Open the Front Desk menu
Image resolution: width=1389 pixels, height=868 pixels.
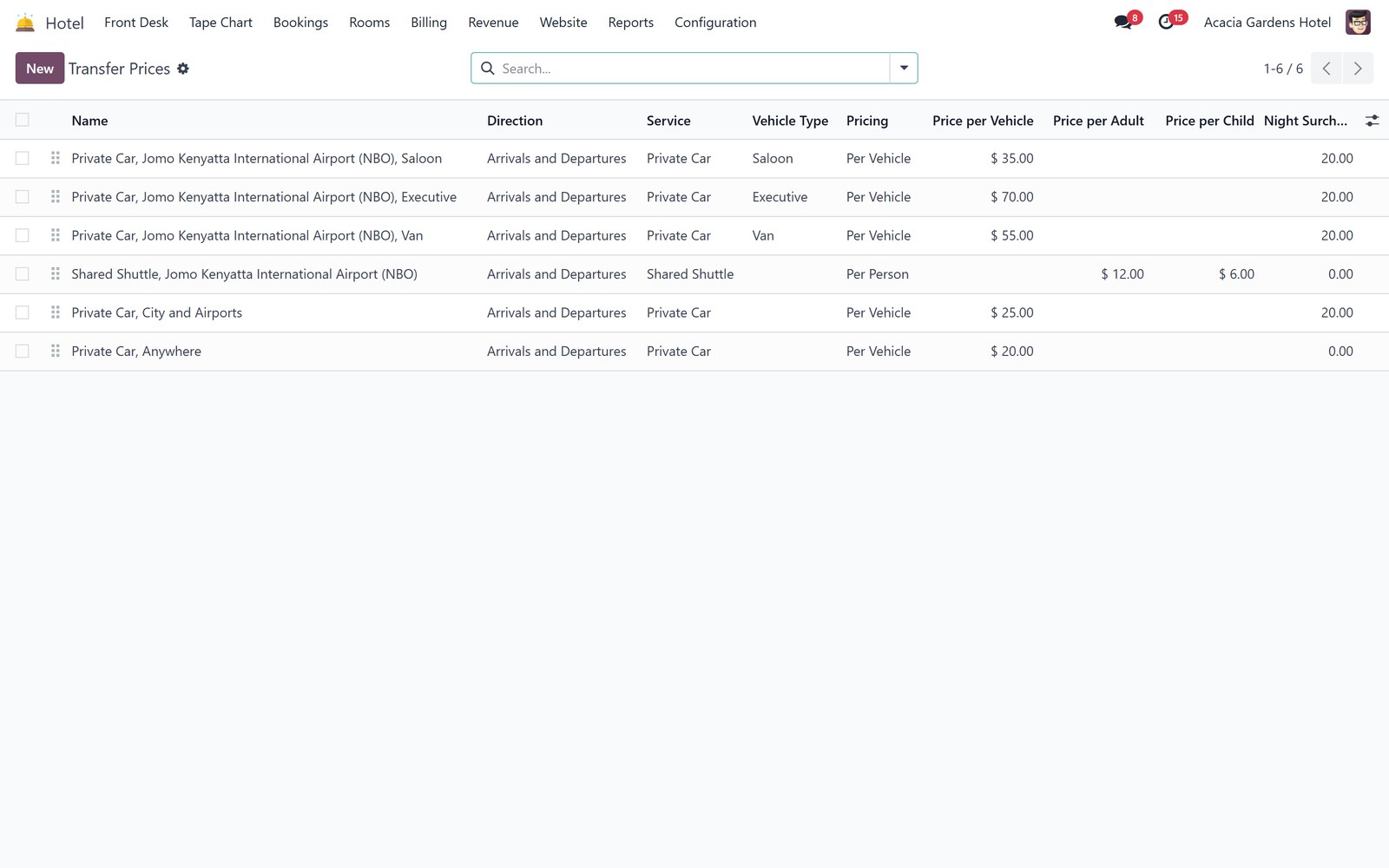point(136,23)
